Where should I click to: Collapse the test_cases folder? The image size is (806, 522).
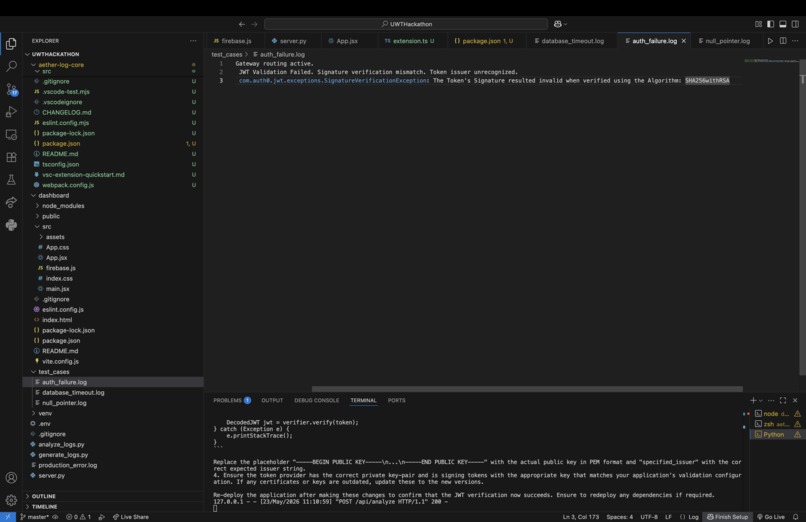(53, 371)
